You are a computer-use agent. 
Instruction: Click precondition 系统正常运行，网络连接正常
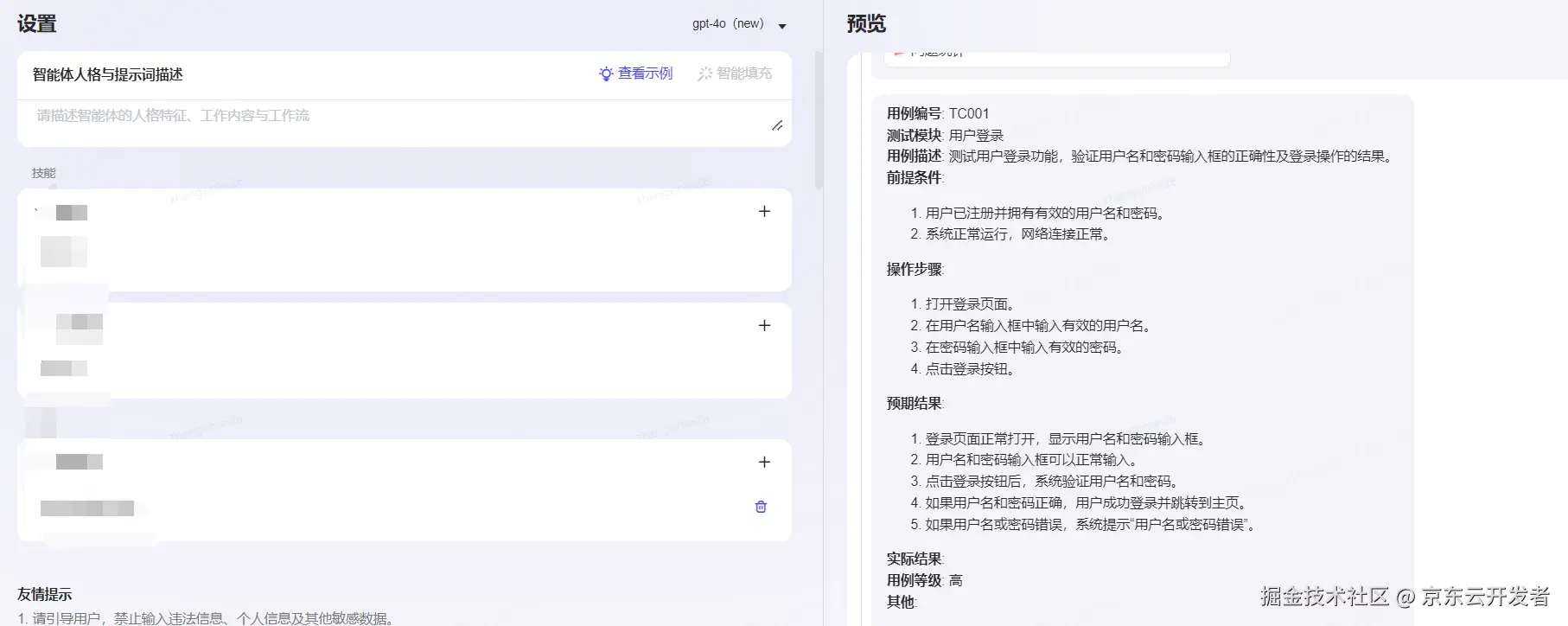tap(1017, 234)
